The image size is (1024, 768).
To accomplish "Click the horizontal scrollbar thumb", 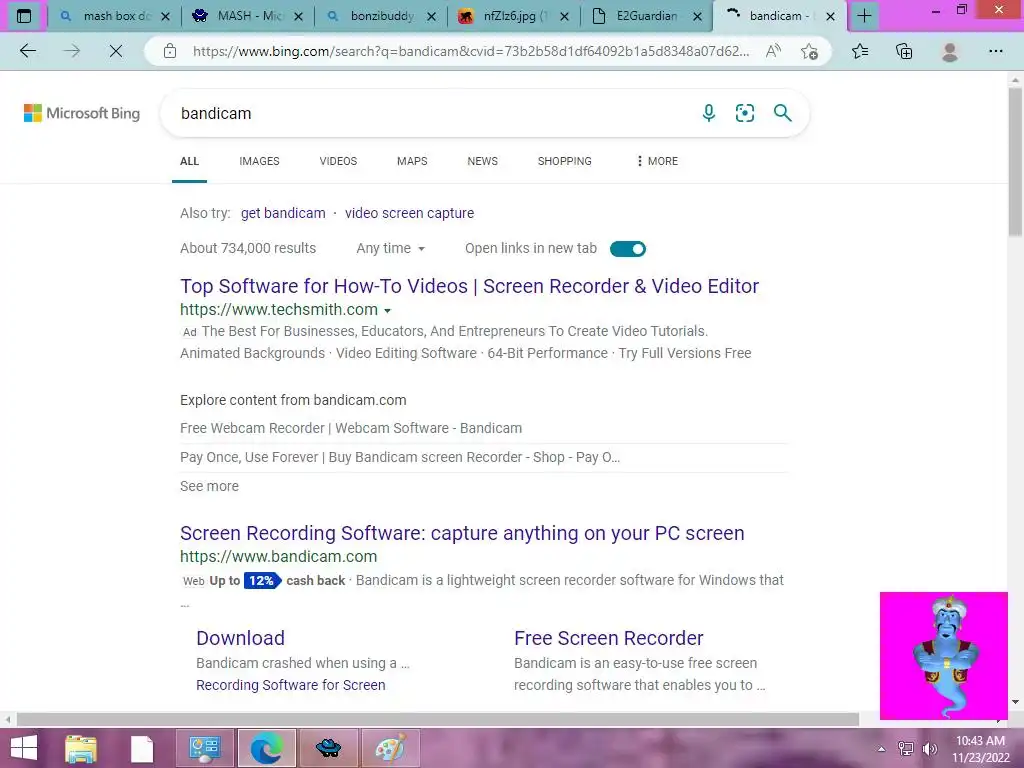I will (x=438, y=719).
